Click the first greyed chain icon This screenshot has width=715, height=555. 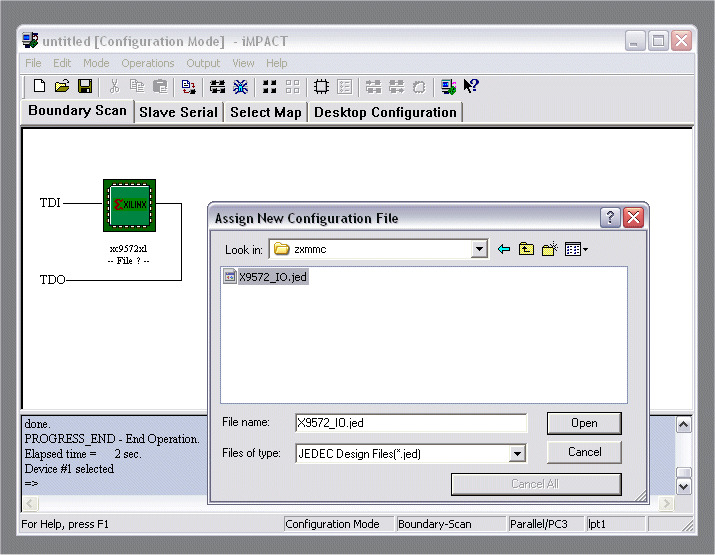point(373,86)
